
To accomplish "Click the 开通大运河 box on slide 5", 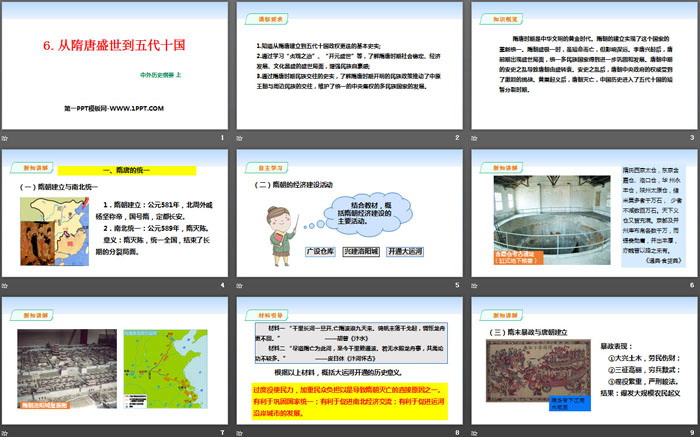I will click(405, 251).
